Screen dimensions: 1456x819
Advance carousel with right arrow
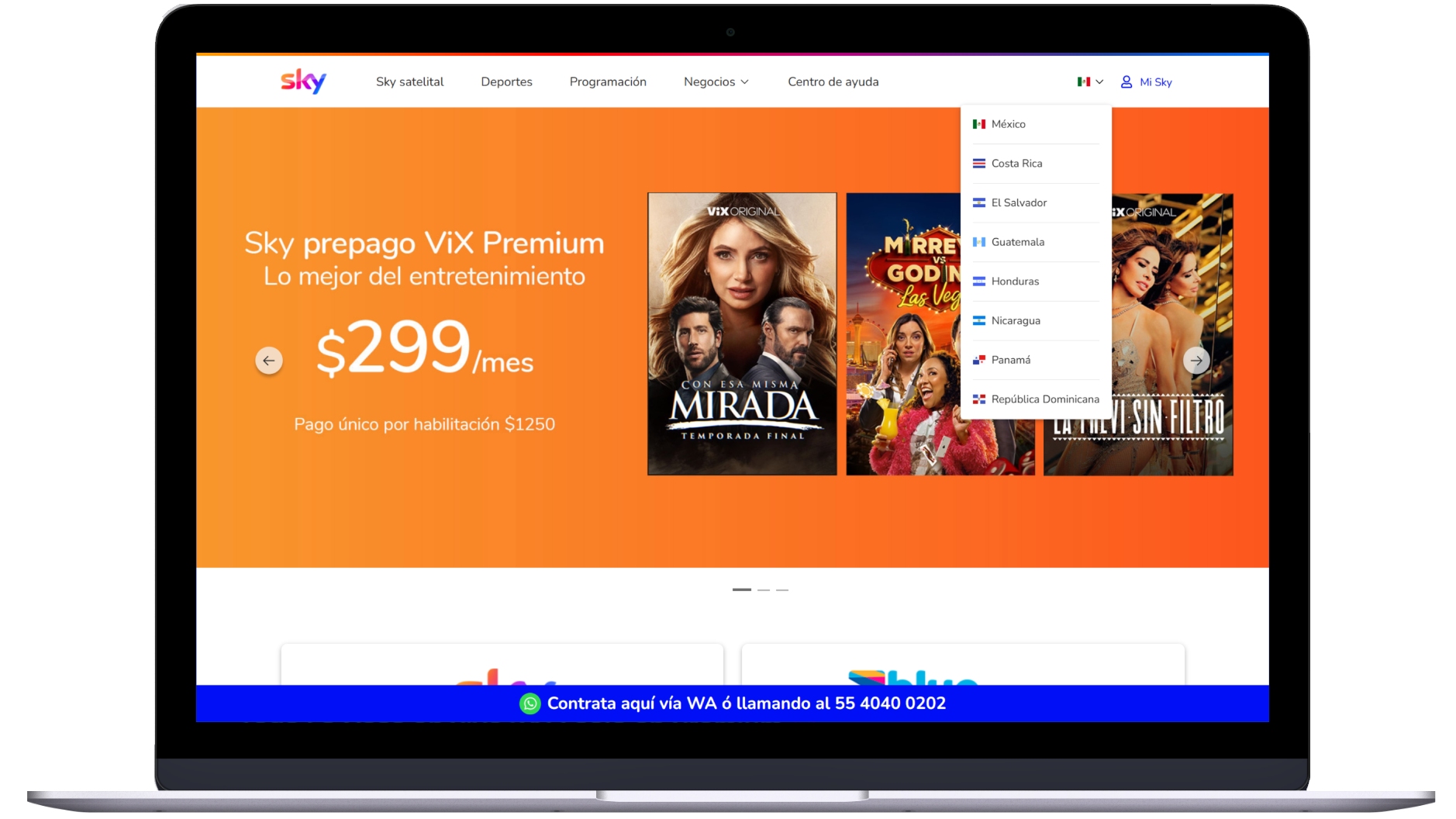coord(1196,361)
